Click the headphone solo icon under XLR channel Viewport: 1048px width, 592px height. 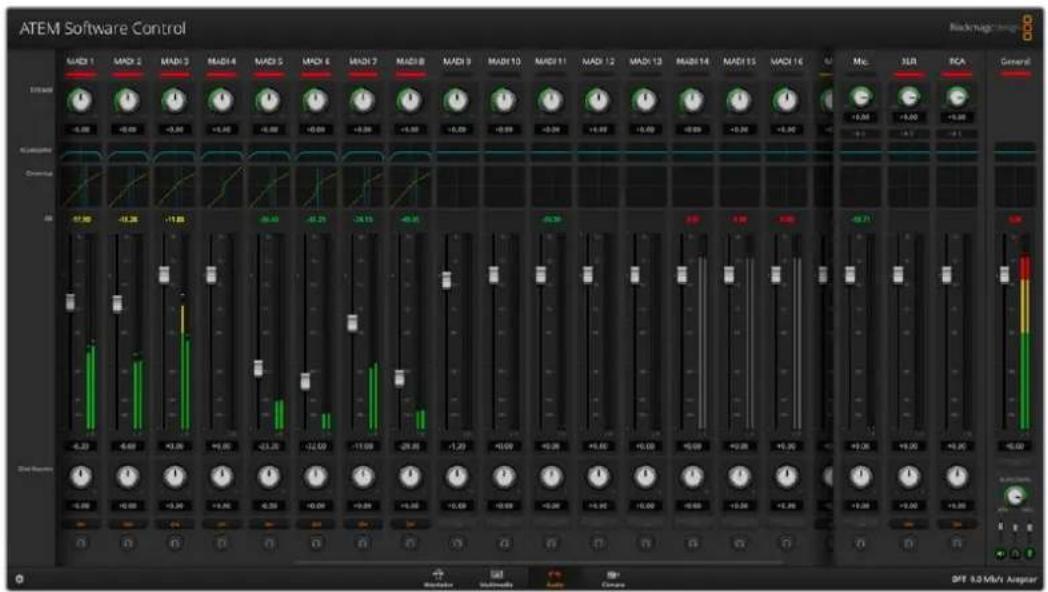[909, 543]
